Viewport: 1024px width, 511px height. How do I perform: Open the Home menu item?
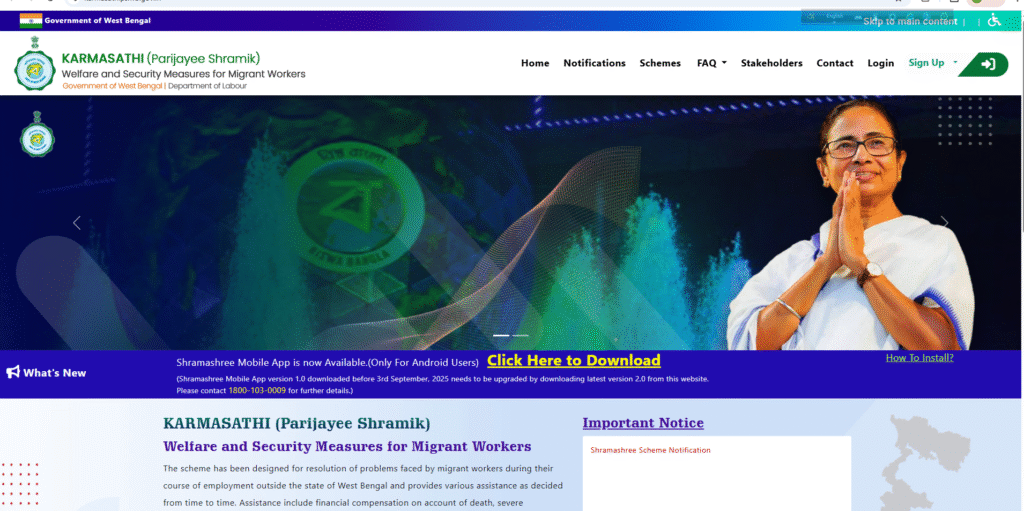(x=535, y=63)
